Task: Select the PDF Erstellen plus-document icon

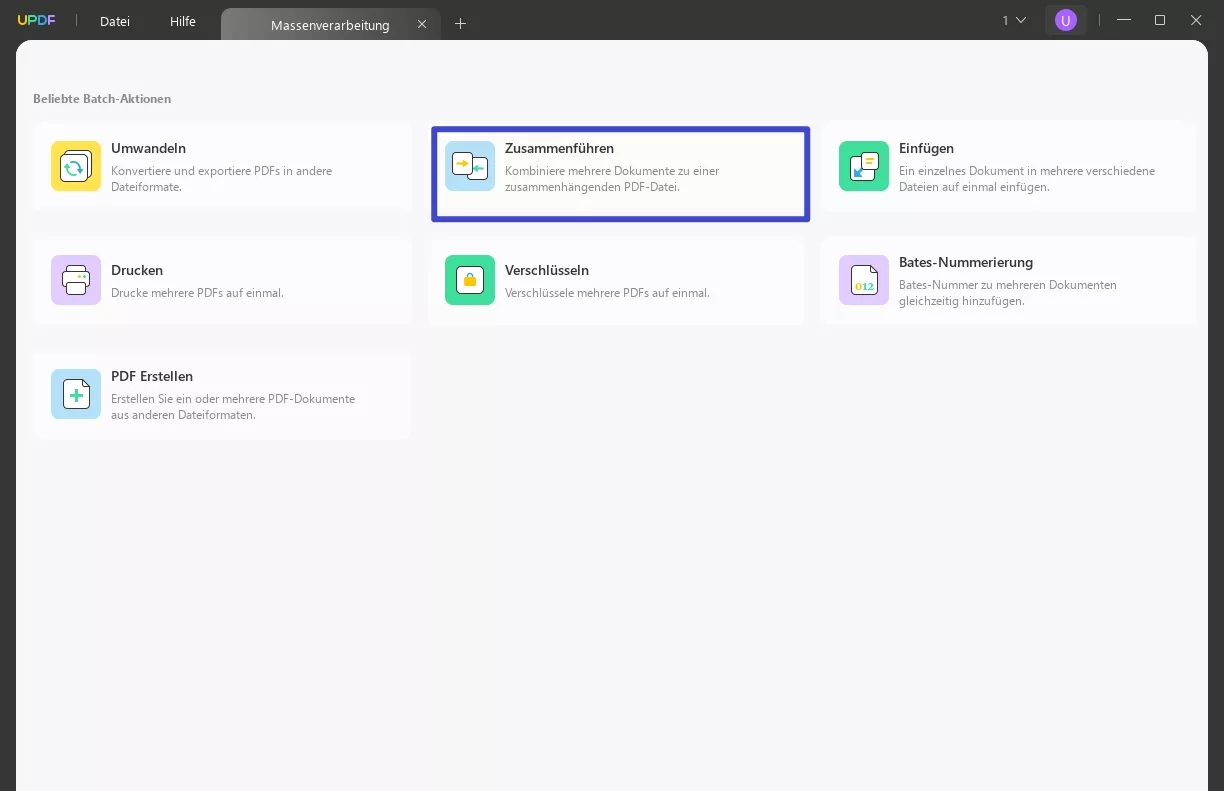Action: click(75, 394)
